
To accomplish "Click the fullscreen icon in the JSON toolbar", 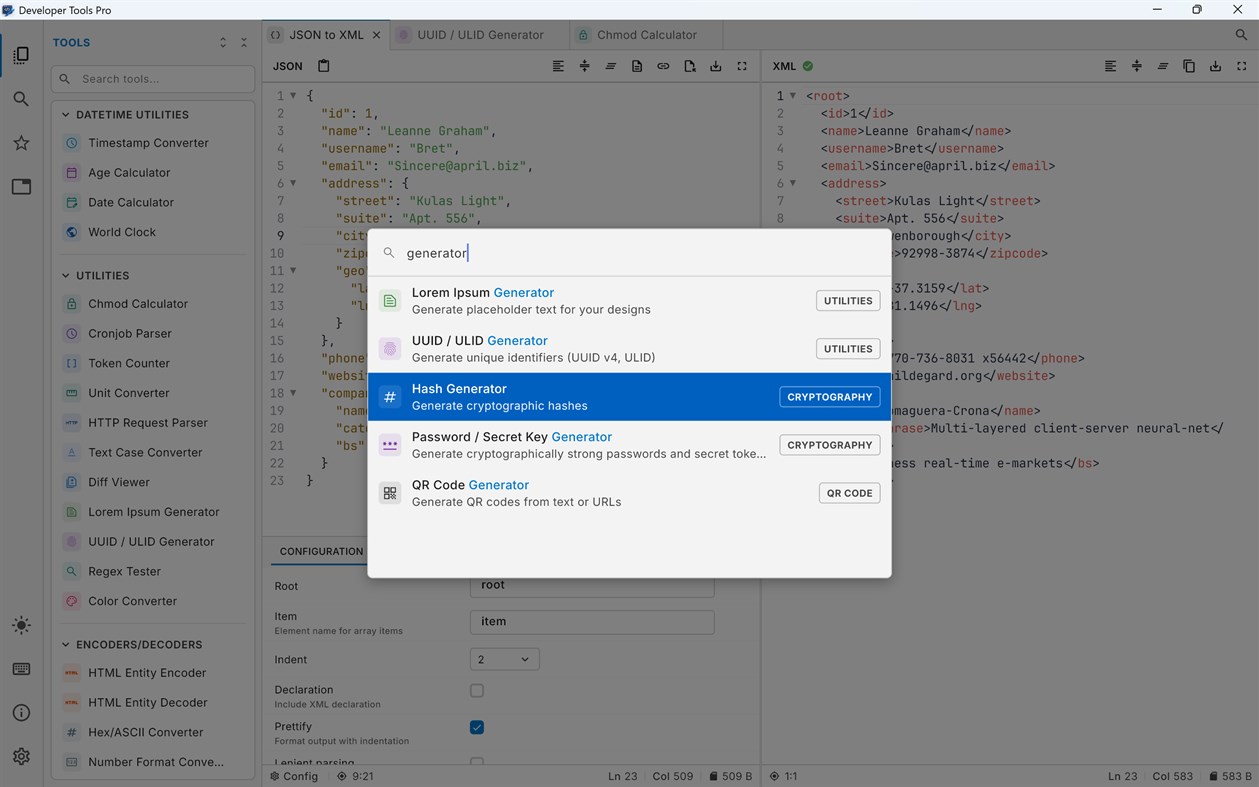I will pyautogui.click(x=742, y=66).
